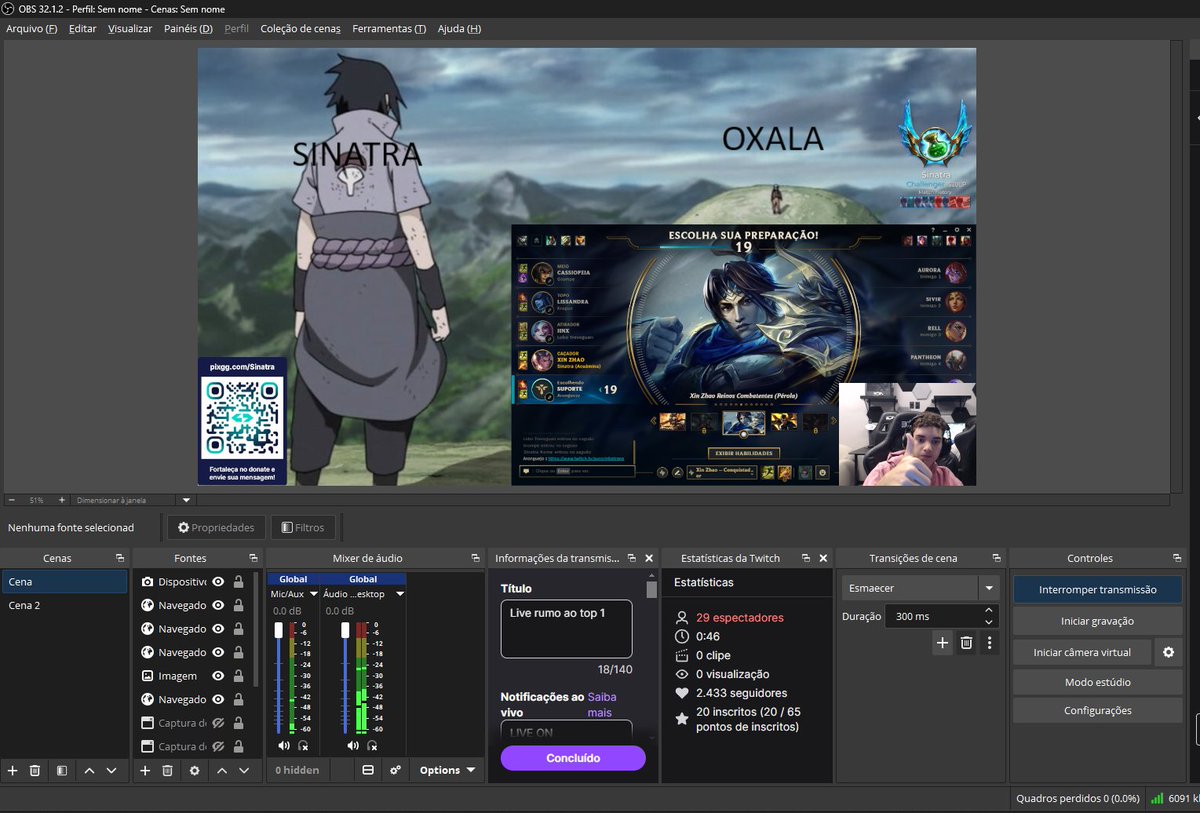This screenshot has height=813, width=1200.
Task: Move scene down in Cenas panel
Action: 111,770
